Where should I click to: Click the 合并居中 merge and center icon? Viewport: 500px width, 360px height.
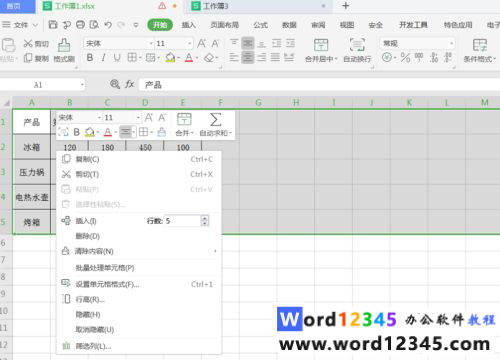point(321,45)
